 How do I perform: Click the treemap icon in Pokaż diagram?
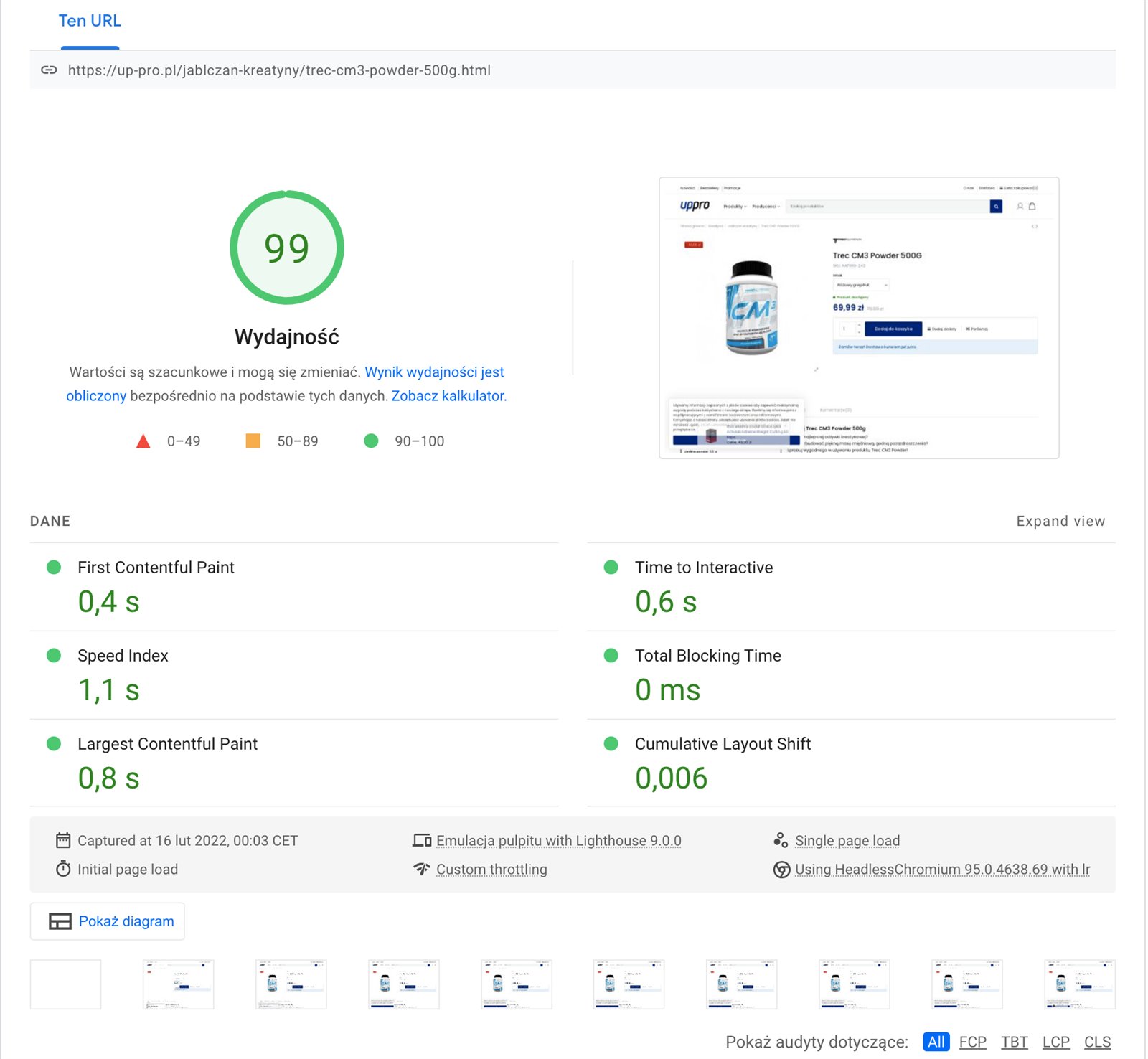coord(60,921)
